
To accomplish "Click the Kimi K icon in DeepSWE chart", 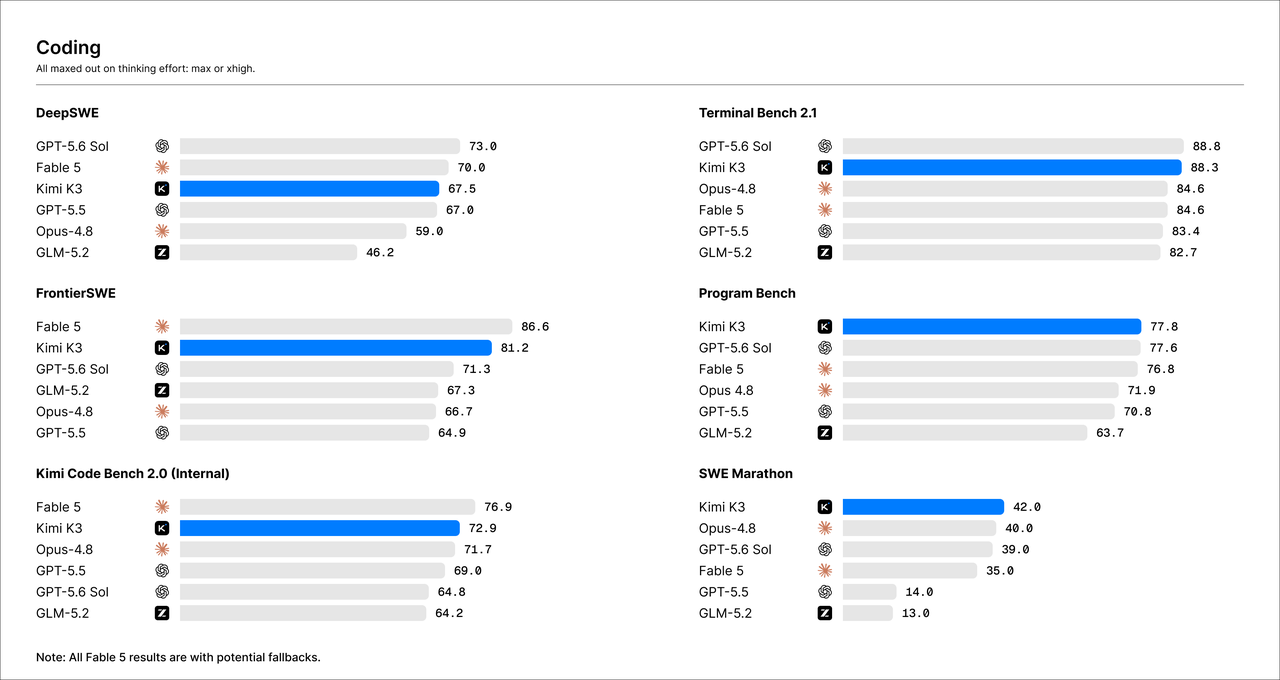I will 162,189.
